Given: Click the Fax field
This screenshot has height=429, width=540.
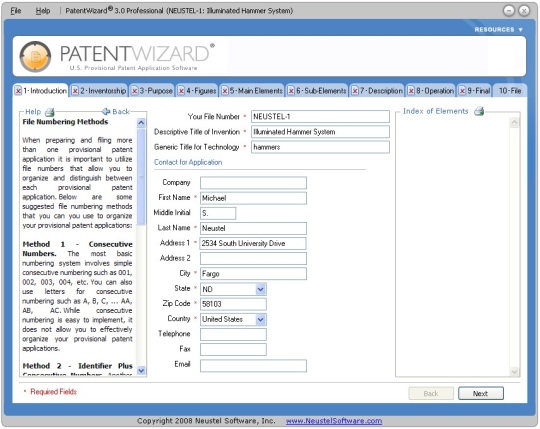Looking at the screenshot, I should pos(233,349).
